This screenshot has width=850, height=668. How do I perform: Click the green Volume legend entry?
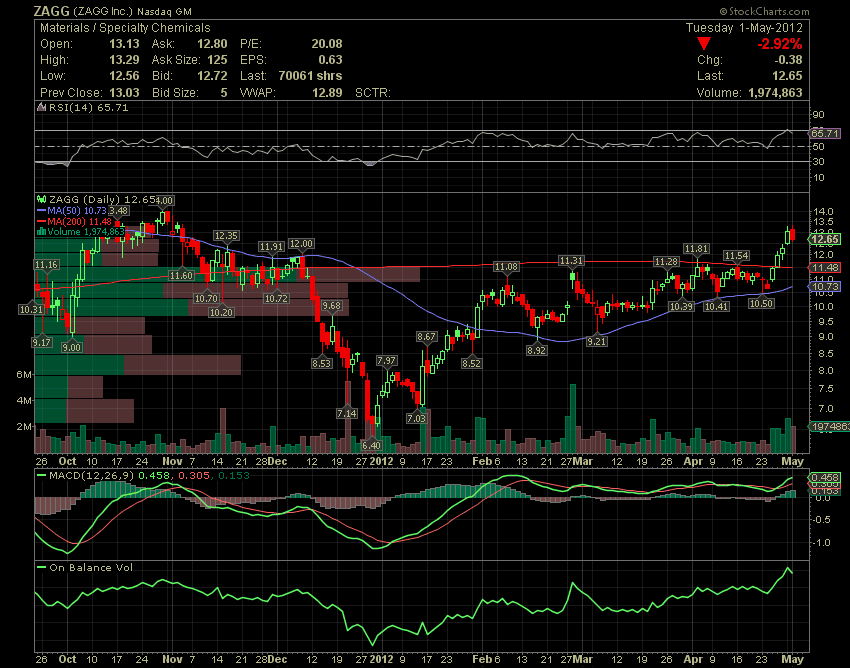81,232
